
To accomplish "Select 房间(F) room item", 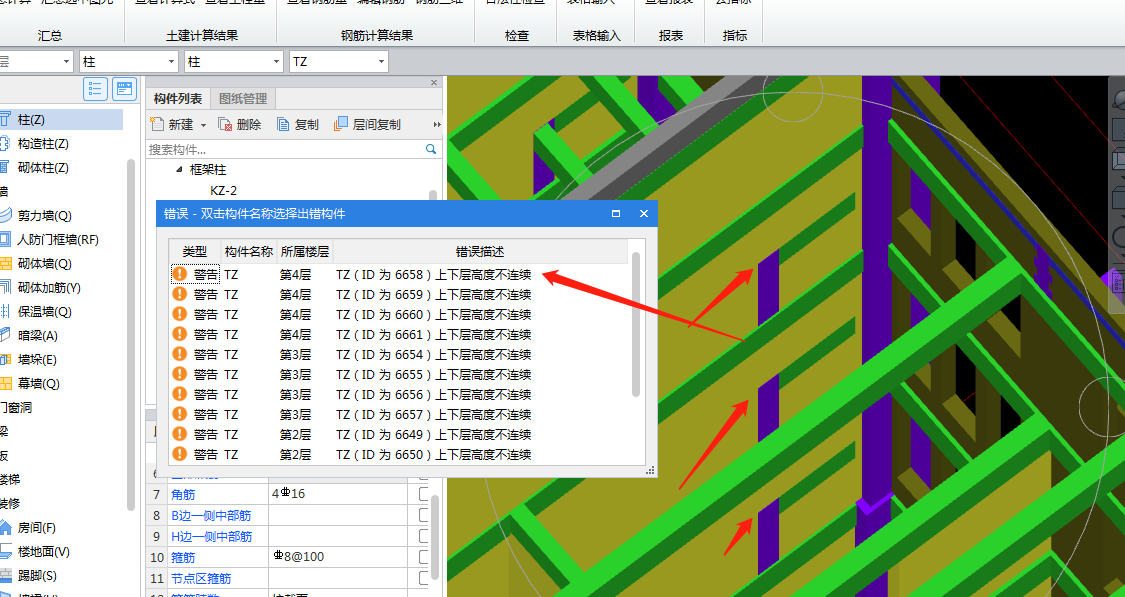I will click(x=37, y=527).
